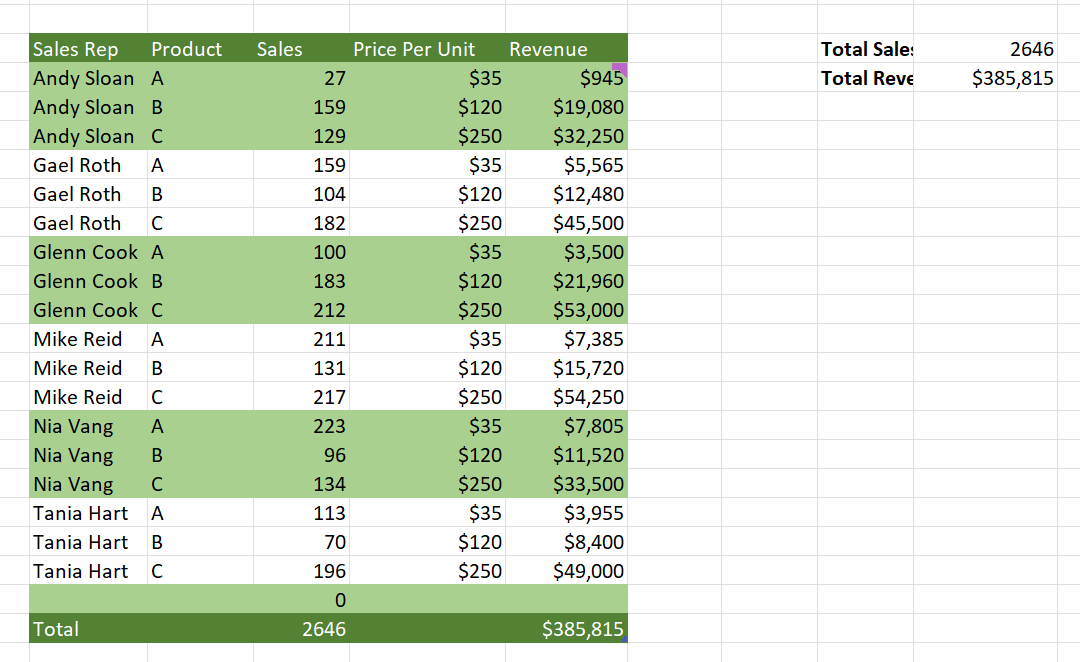
Task: Click the Total Revenue $385,815 summary cell
Action: pos(985,78)
